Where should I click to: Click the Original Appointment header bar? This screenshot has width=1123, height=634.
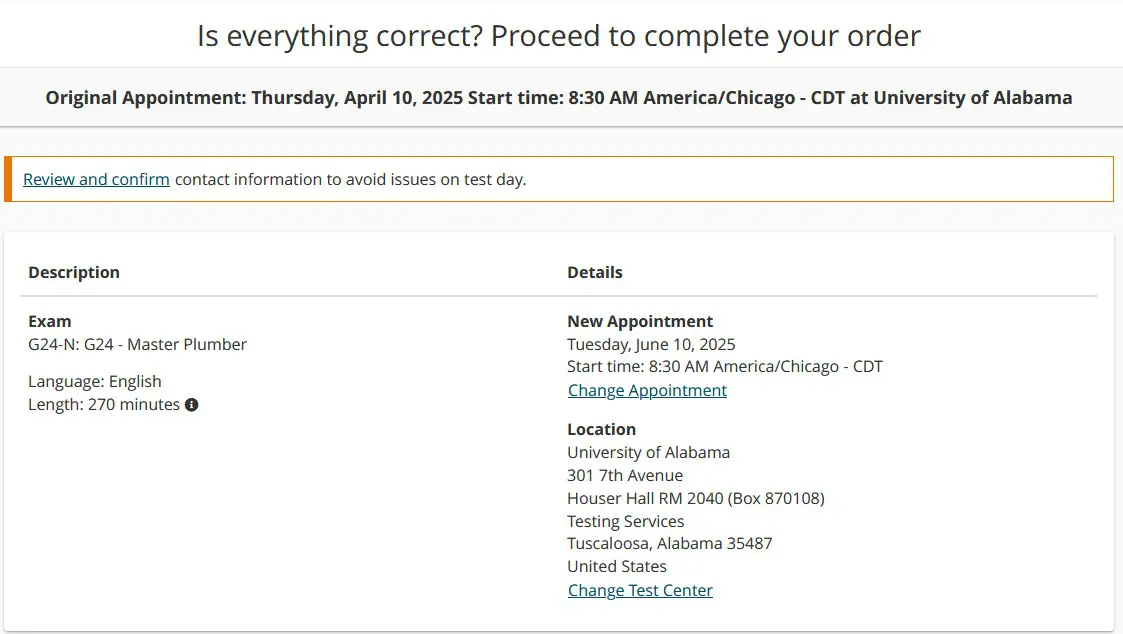pyautogui.click(x=560, y=97)
